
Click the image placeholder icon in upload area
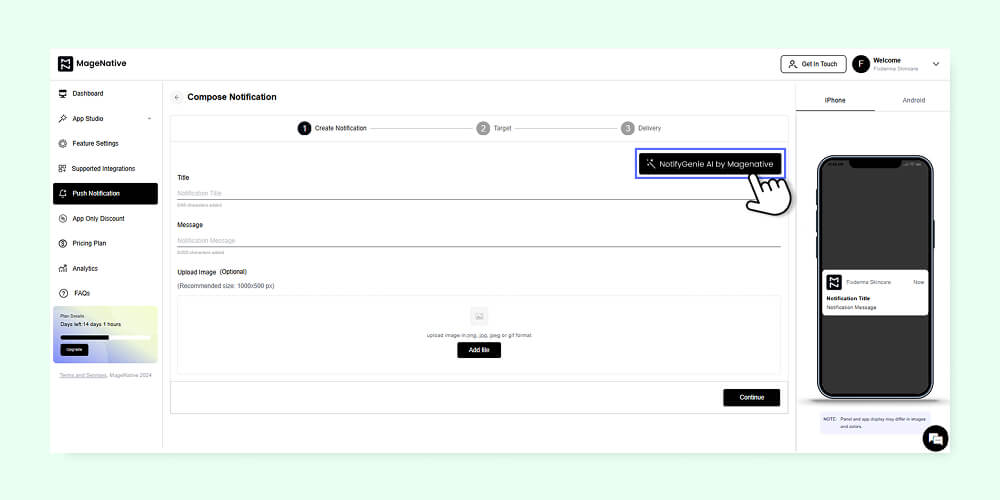click(479, 316)
